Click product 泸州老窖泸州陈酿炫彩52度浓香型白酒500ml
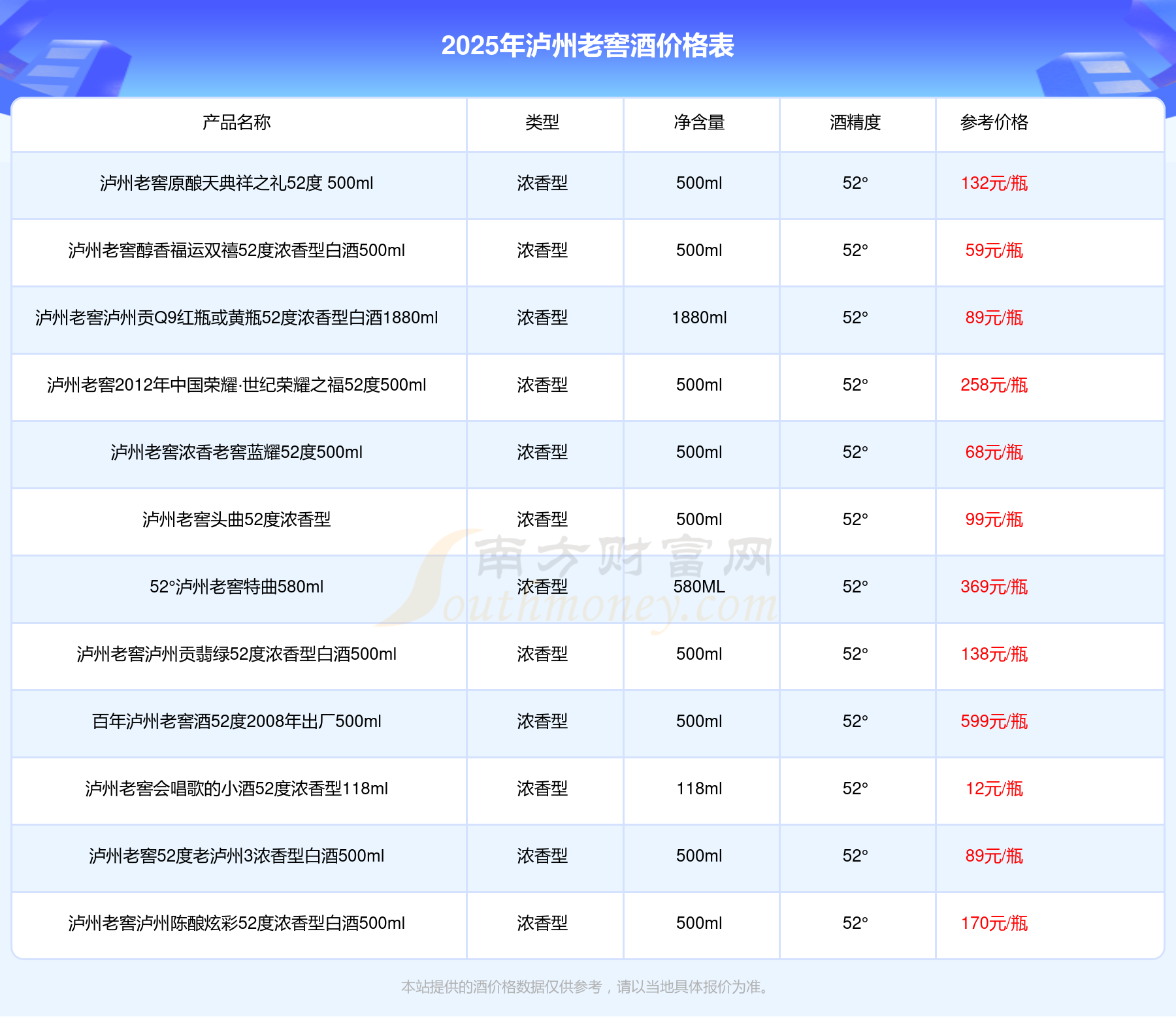 237,923
